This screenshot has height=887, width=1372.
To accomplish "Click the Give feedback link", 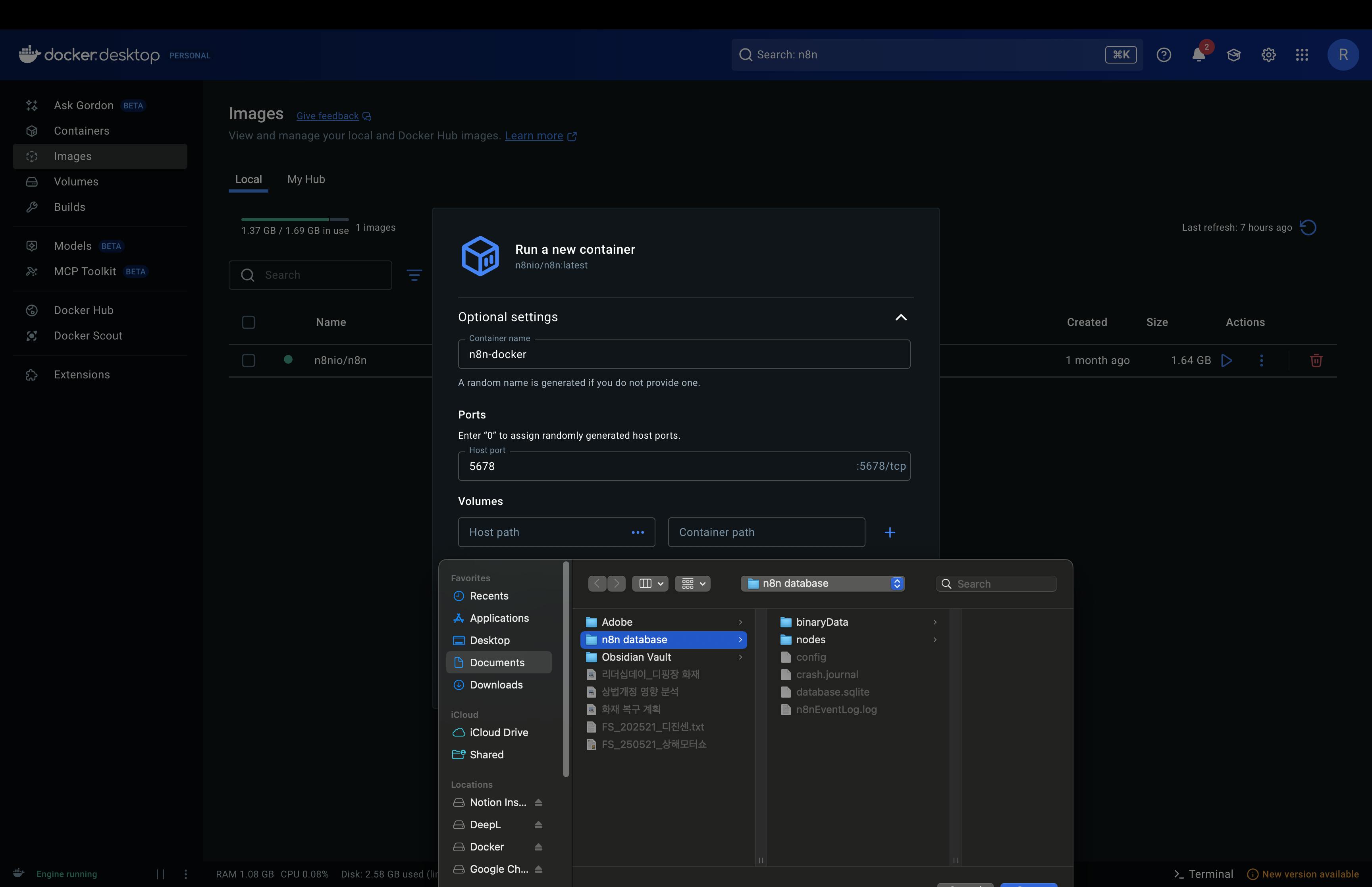I will pos(328,116).
